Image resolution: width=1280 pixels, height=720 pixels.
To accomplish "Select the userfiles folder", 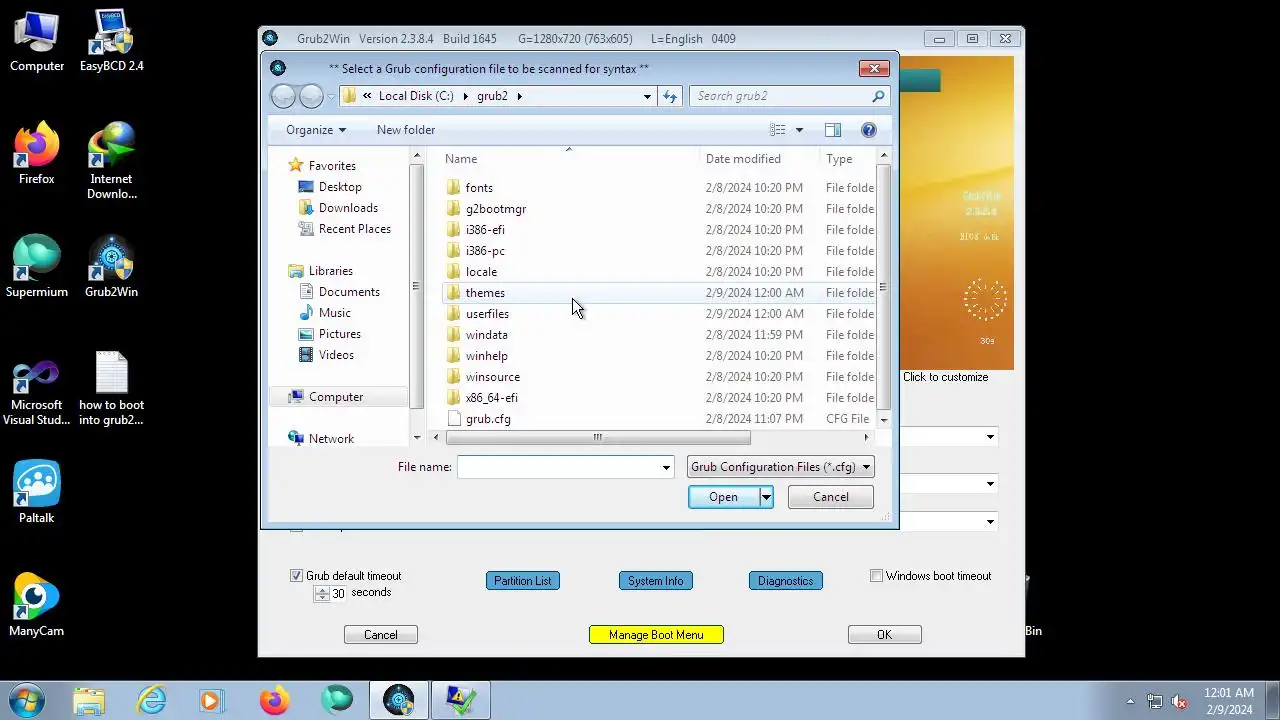I will (487, 314).
